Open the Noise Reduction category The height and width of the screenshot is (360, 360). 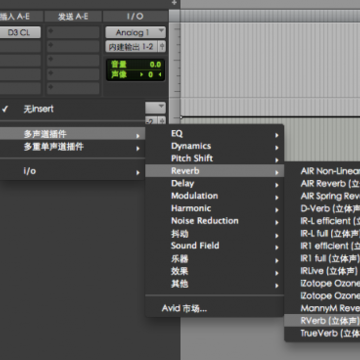(215, 221)
